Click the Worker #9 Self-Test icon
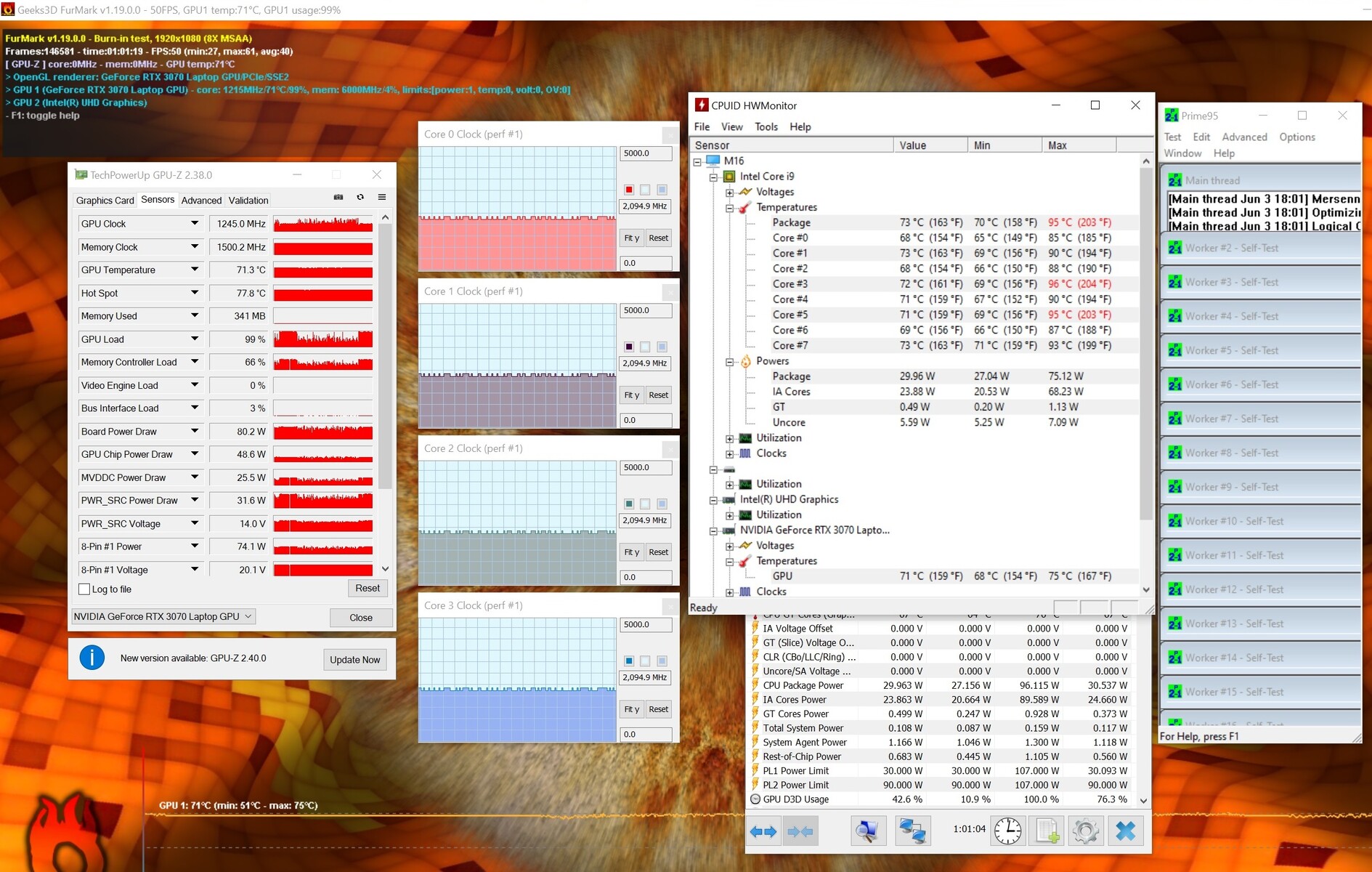 pos(1174,487)
